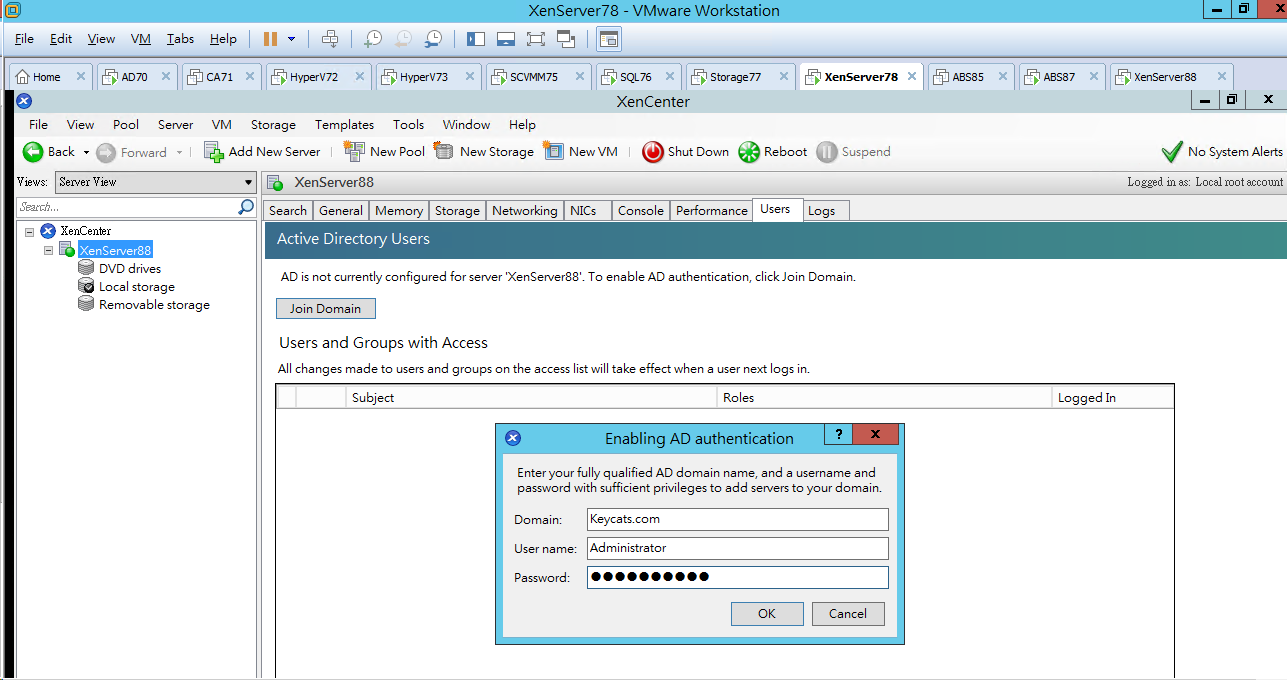Image resolution: width=1287 pixels, height=680 pixels.
Task: Click the Send Ctrl+Alt+Del icon
Action: point(330,39)
